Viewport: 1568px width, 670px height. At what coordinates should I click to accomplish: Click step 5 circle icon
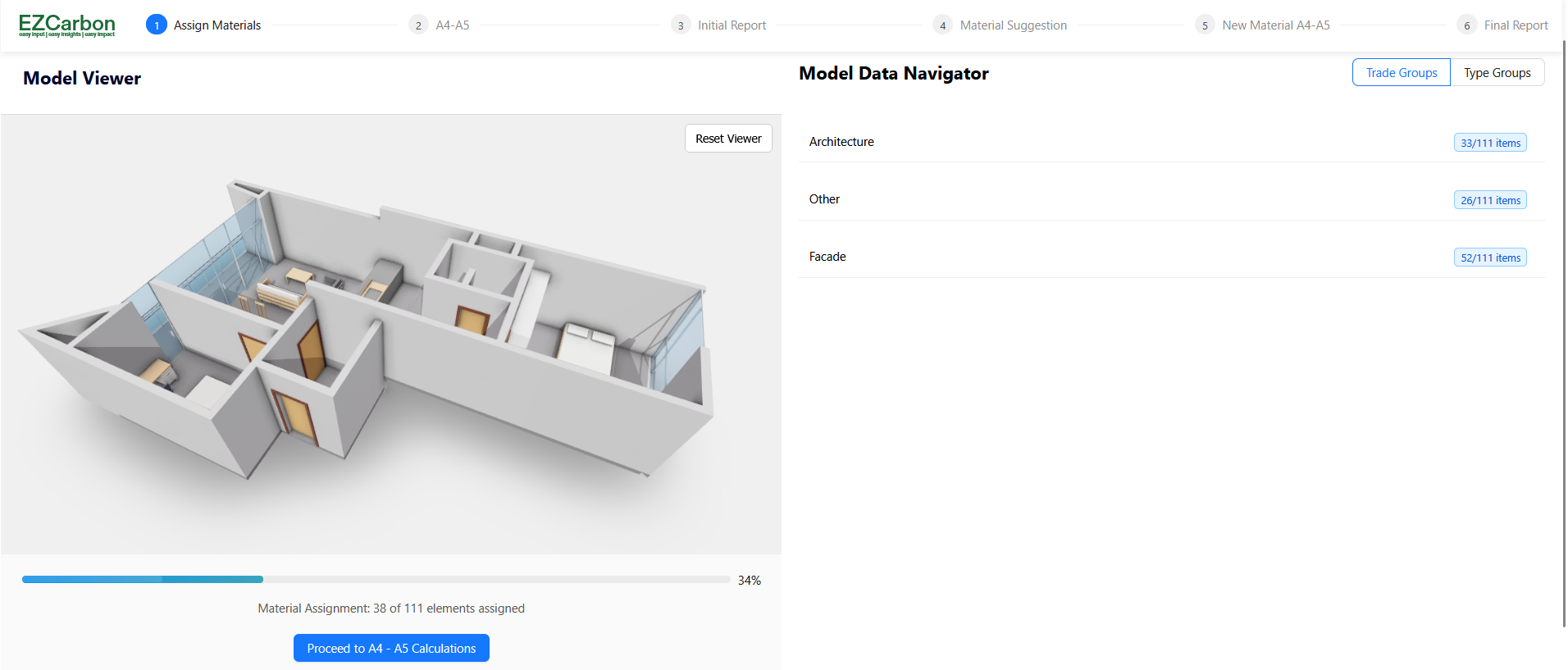(1205, 25)
